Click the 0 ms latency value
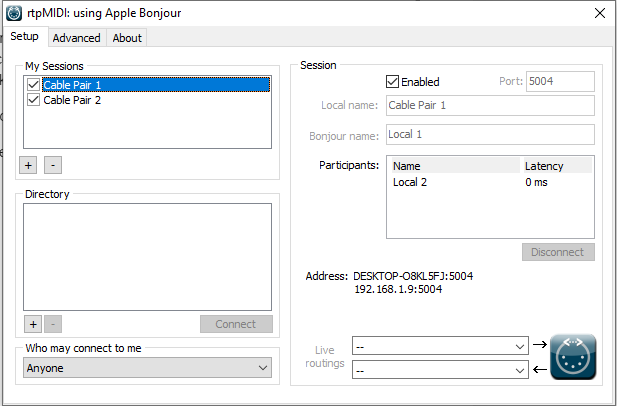Image resolution: width=617 pixels, height=406 pixels. [x=536, y=182]
